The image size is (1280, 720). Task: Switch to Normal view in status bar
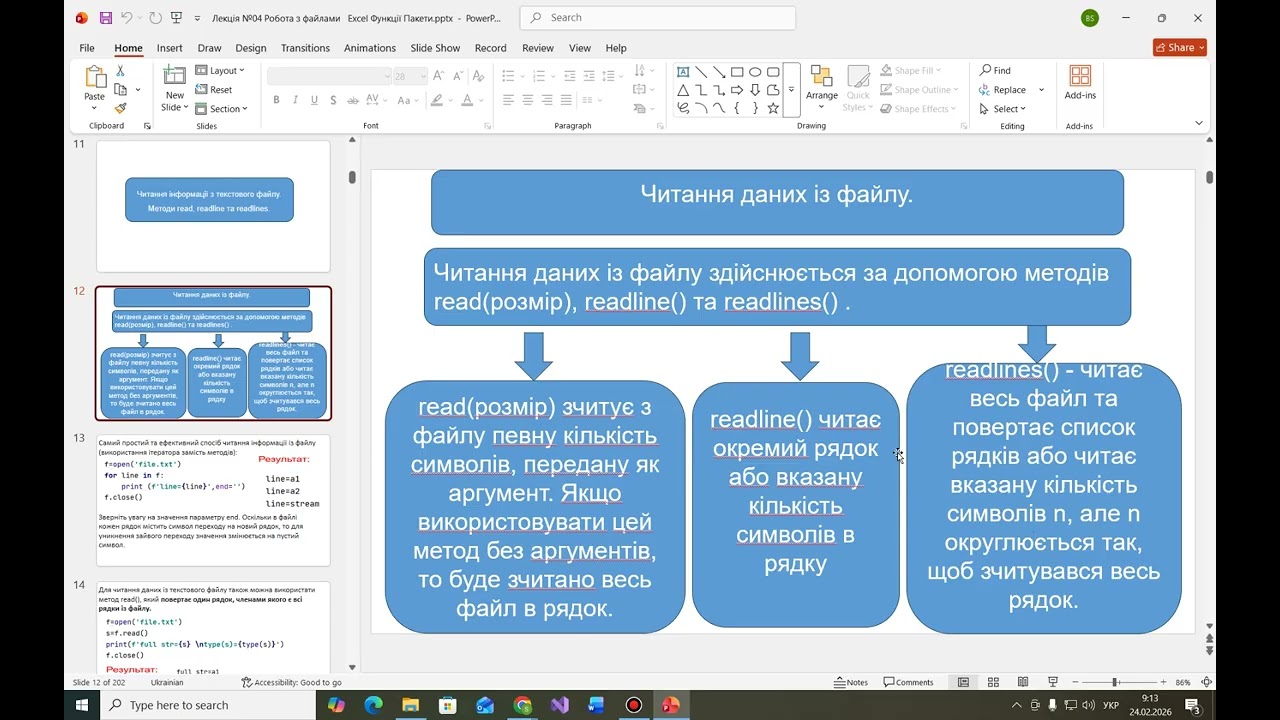[x=963, y=682]
